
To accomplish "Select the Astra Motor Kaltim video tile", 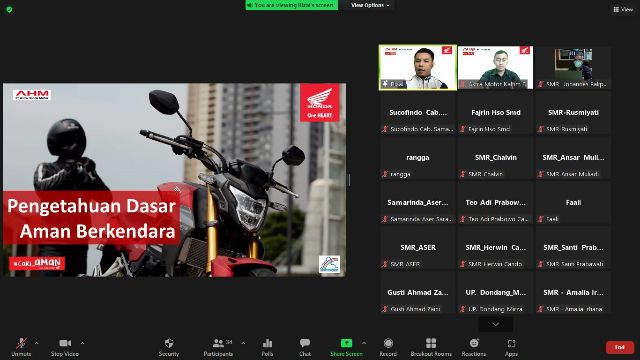I will pyautogui.click(x=496, y=67).
